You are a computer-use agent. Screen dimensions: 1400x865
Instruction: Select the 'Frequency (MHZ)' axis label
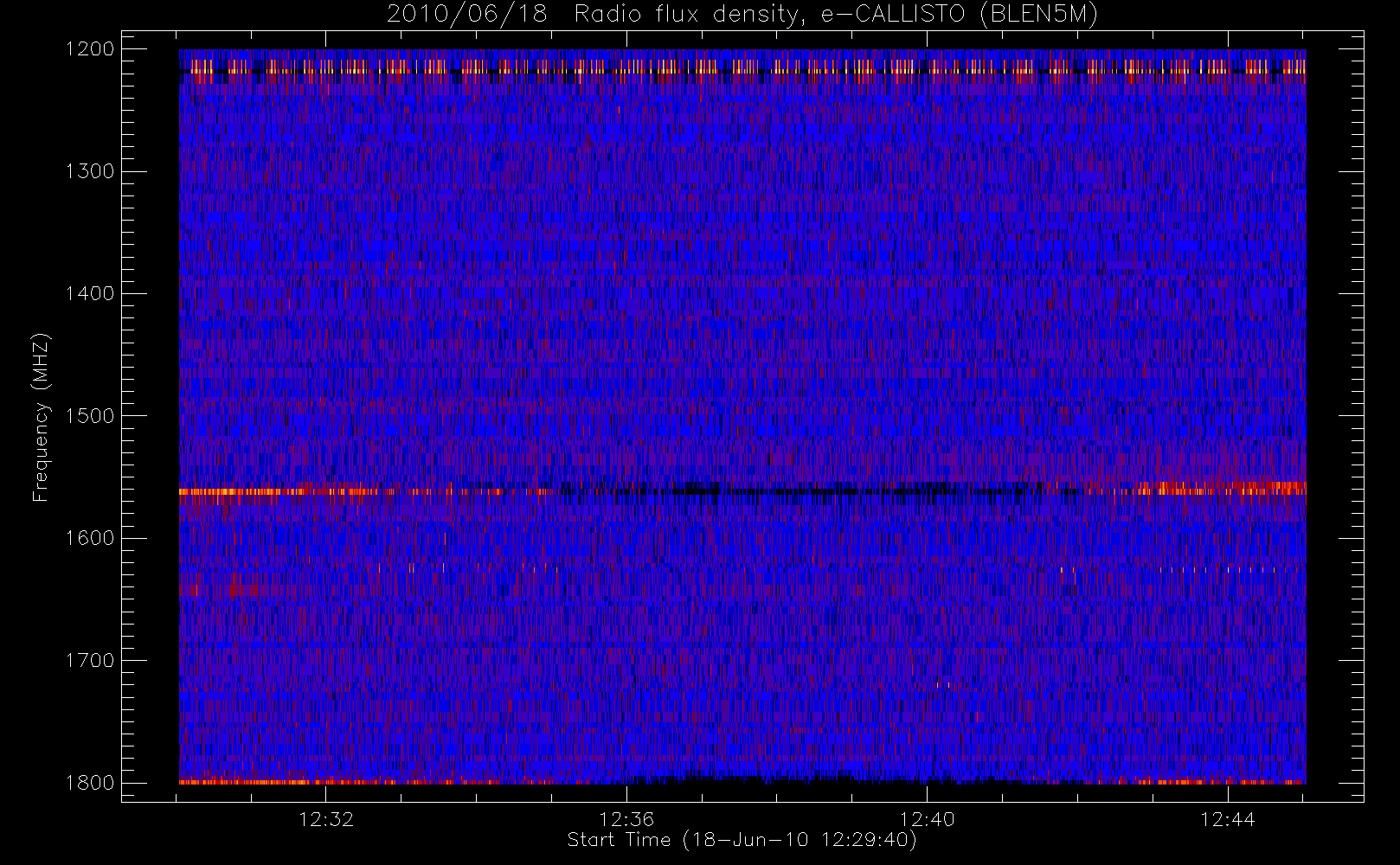[x=41, y=417]
